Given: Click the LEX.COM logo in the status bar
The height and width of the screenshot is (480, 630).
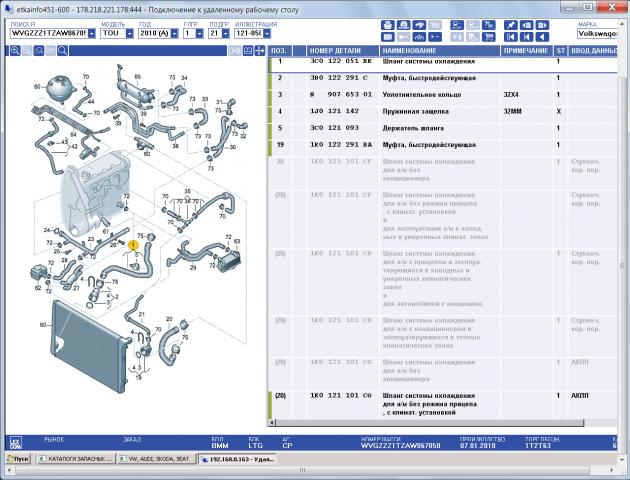Looking at the screenshot, I should [x=16, y=442].
